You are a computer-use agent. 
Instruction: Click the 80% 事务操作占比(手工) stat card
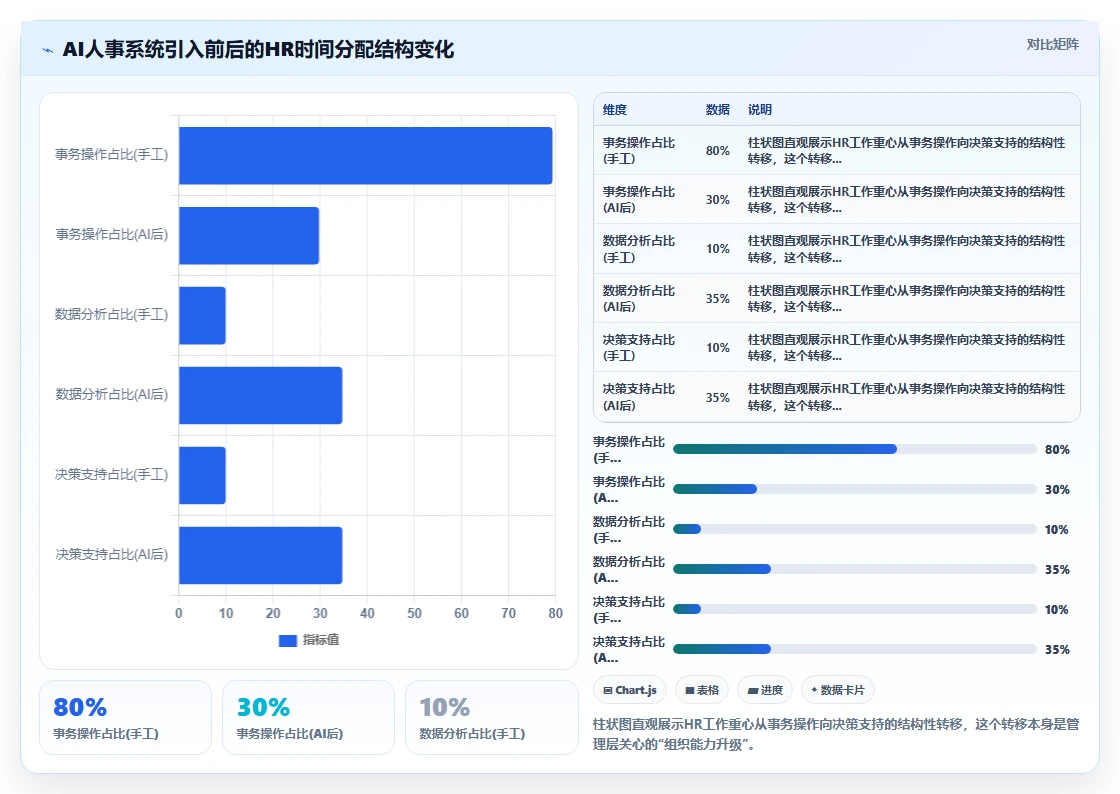click(126, 718)
